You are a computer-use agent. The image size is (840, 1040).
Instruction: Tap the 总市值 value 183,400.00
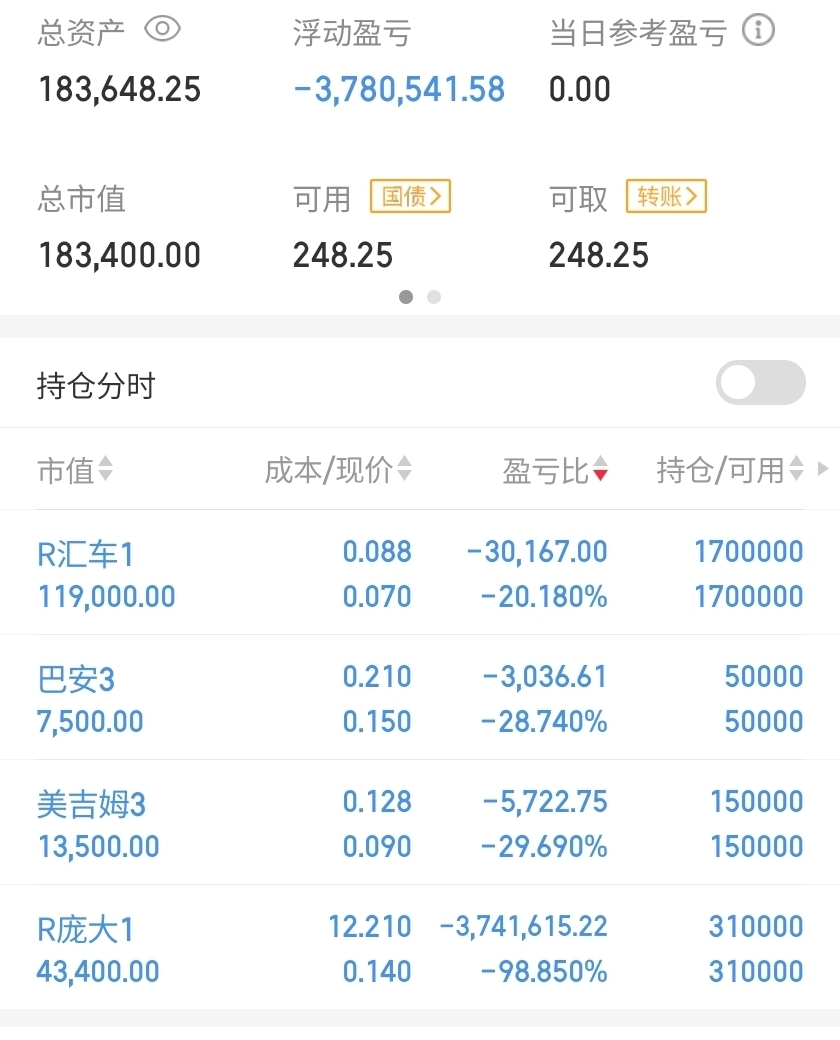tap(119, 255)
